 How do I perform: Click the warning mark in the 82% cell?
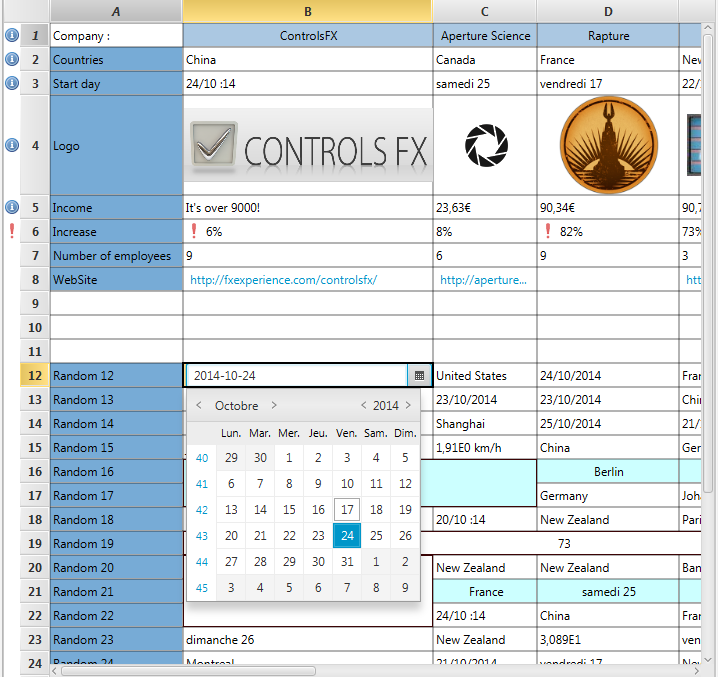click(548, 231)
